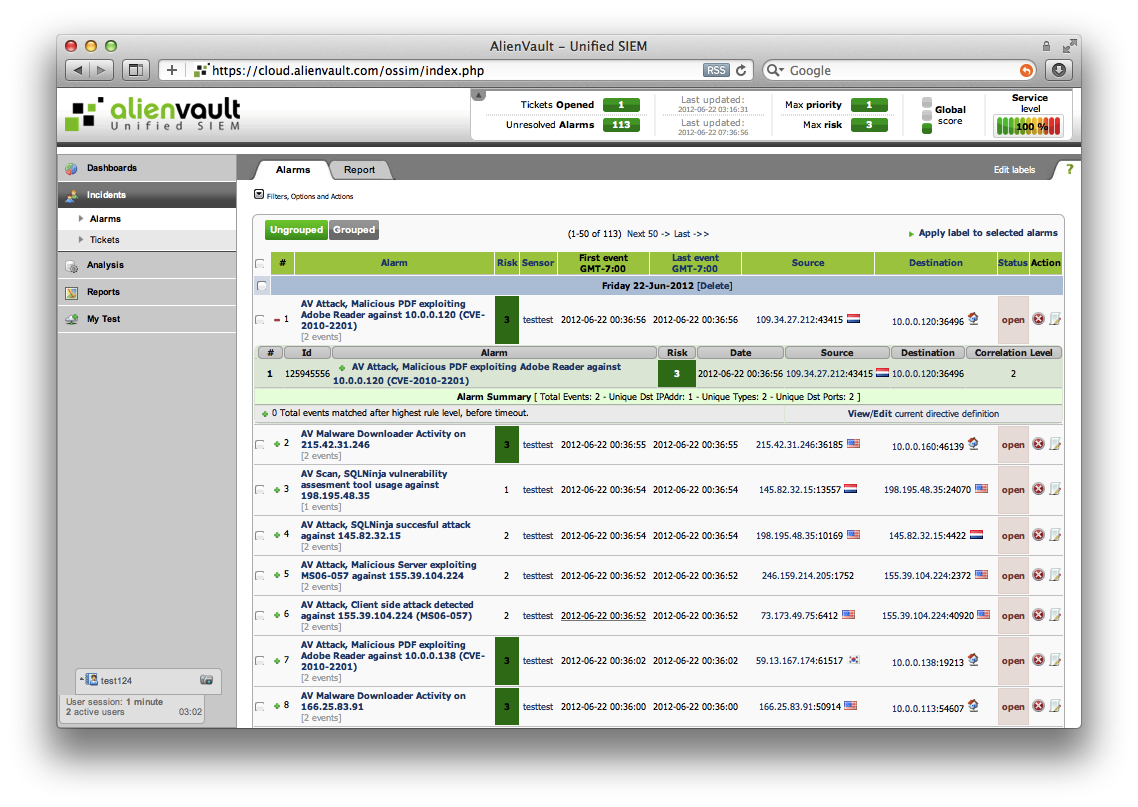Select alarm 7 checkbox
1138x807 pixels.
[x=260, y=661]
